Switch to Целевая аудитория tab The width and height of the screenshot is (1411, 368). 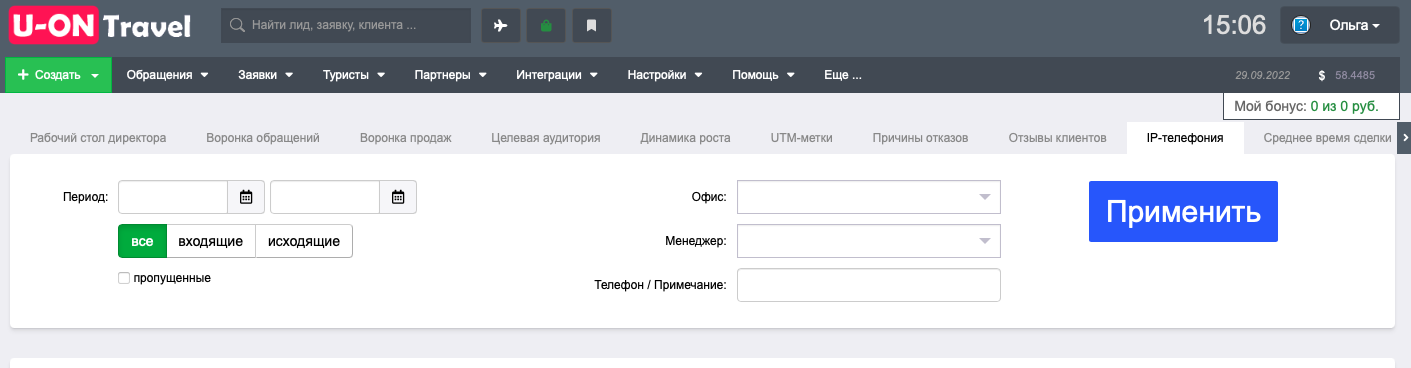[546, 138]
